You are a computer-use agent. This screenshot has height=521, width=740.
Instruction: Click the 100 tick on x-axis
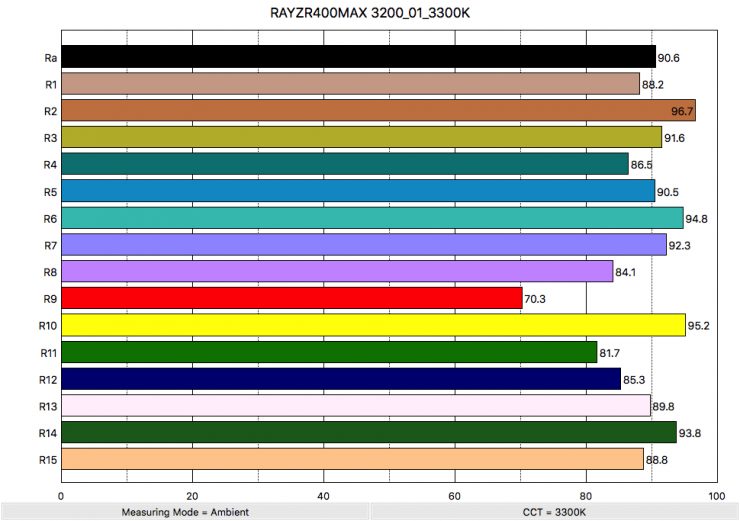coord(716,494)
